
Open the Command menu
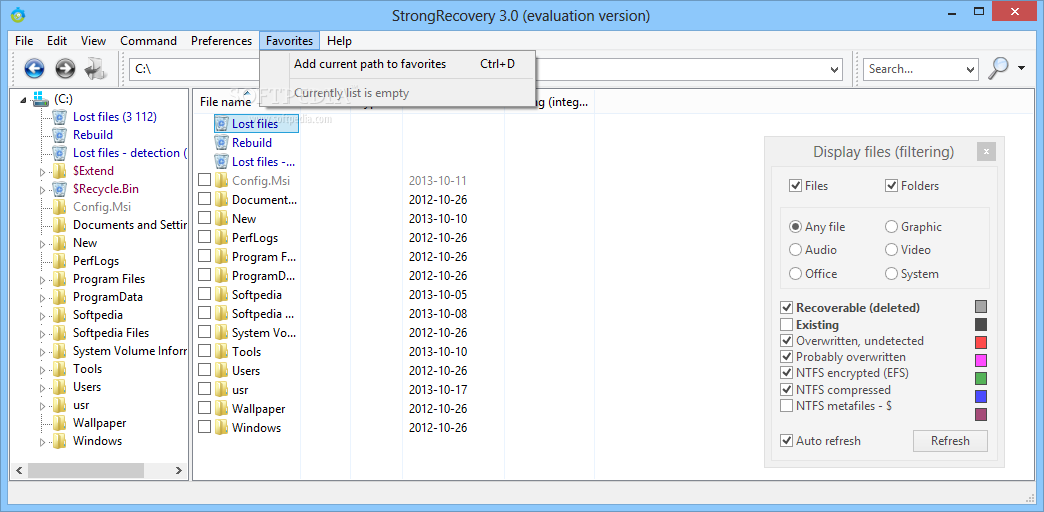[x=148, y=41]
